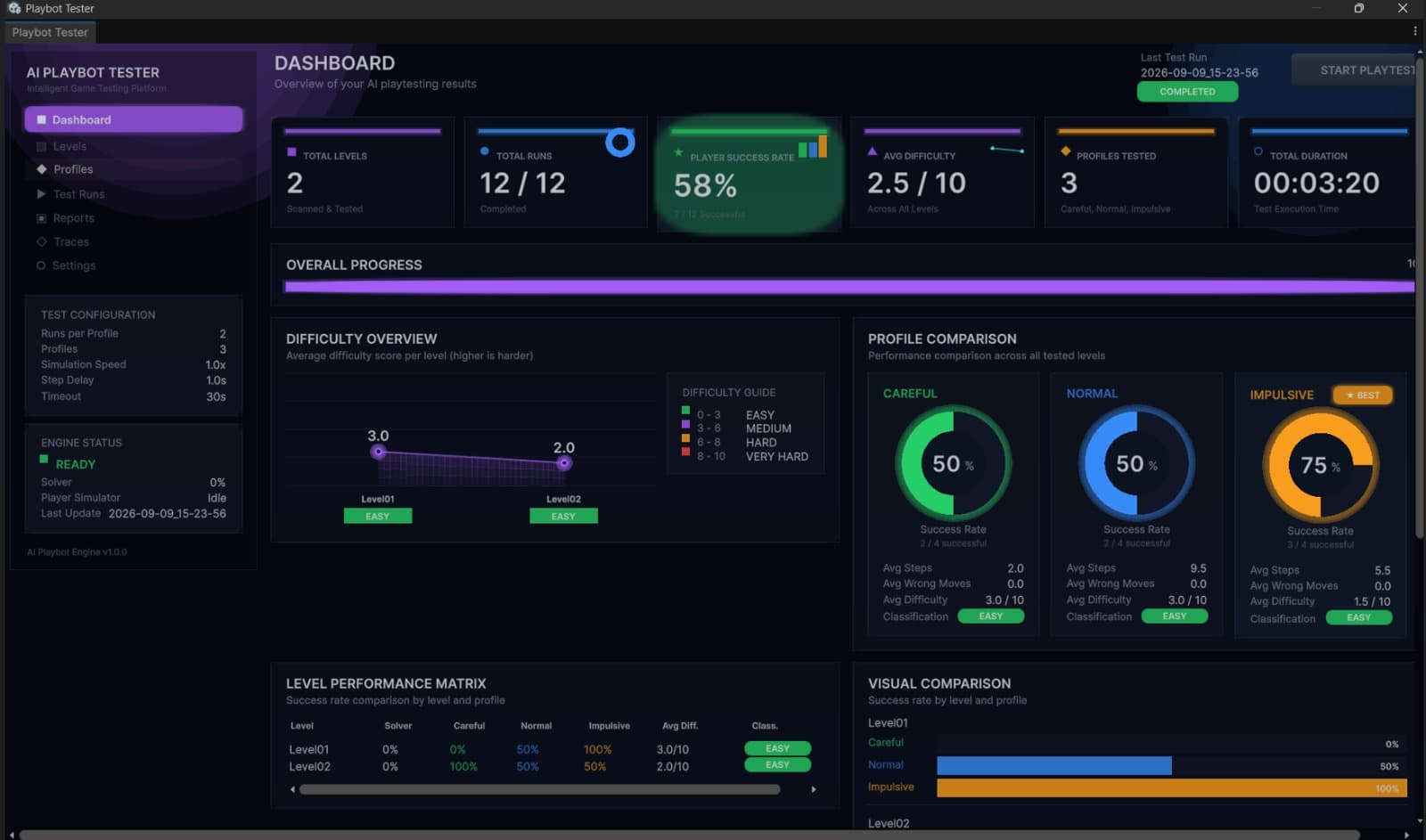Click the bar chart icon on the success rate card
Screen dimensions: 1426x840
[813, 146]
